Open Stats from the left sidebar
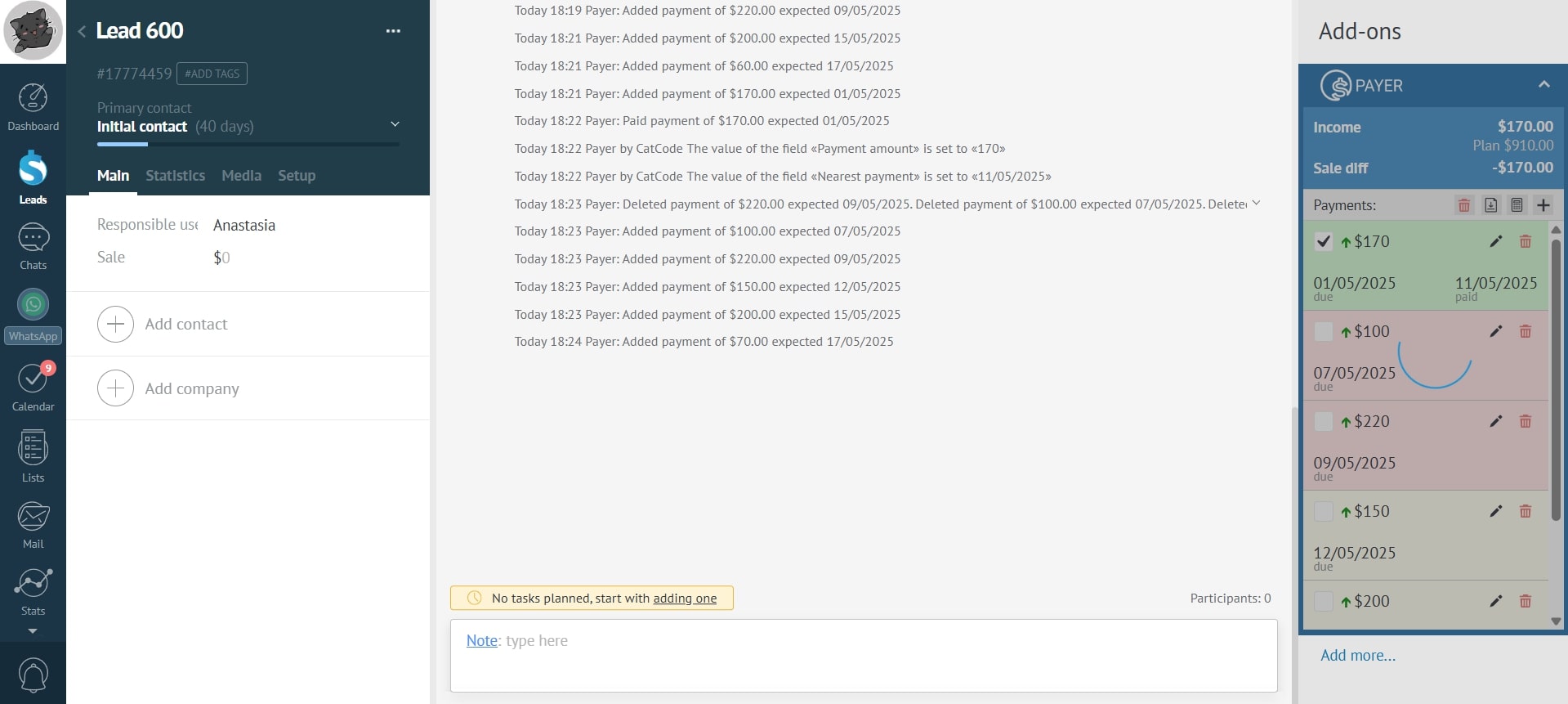Screen dimensions: 1568x704 (x=33, y=591)
